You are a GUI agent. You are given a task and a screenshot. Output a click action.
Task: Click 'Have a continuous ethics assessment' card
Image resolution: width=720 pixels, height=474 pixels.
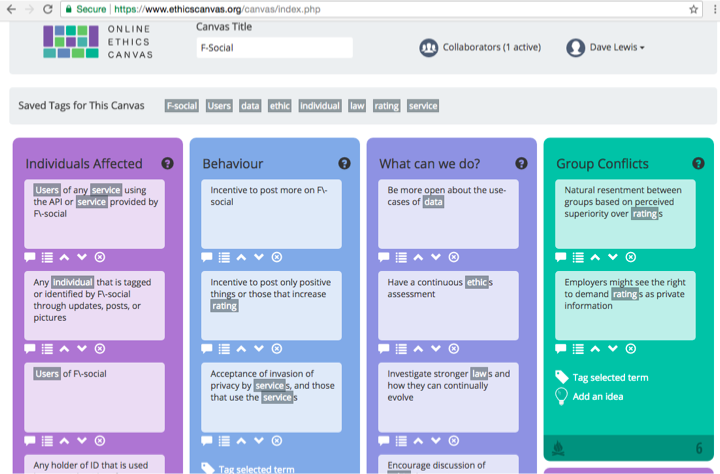[448, 306]
